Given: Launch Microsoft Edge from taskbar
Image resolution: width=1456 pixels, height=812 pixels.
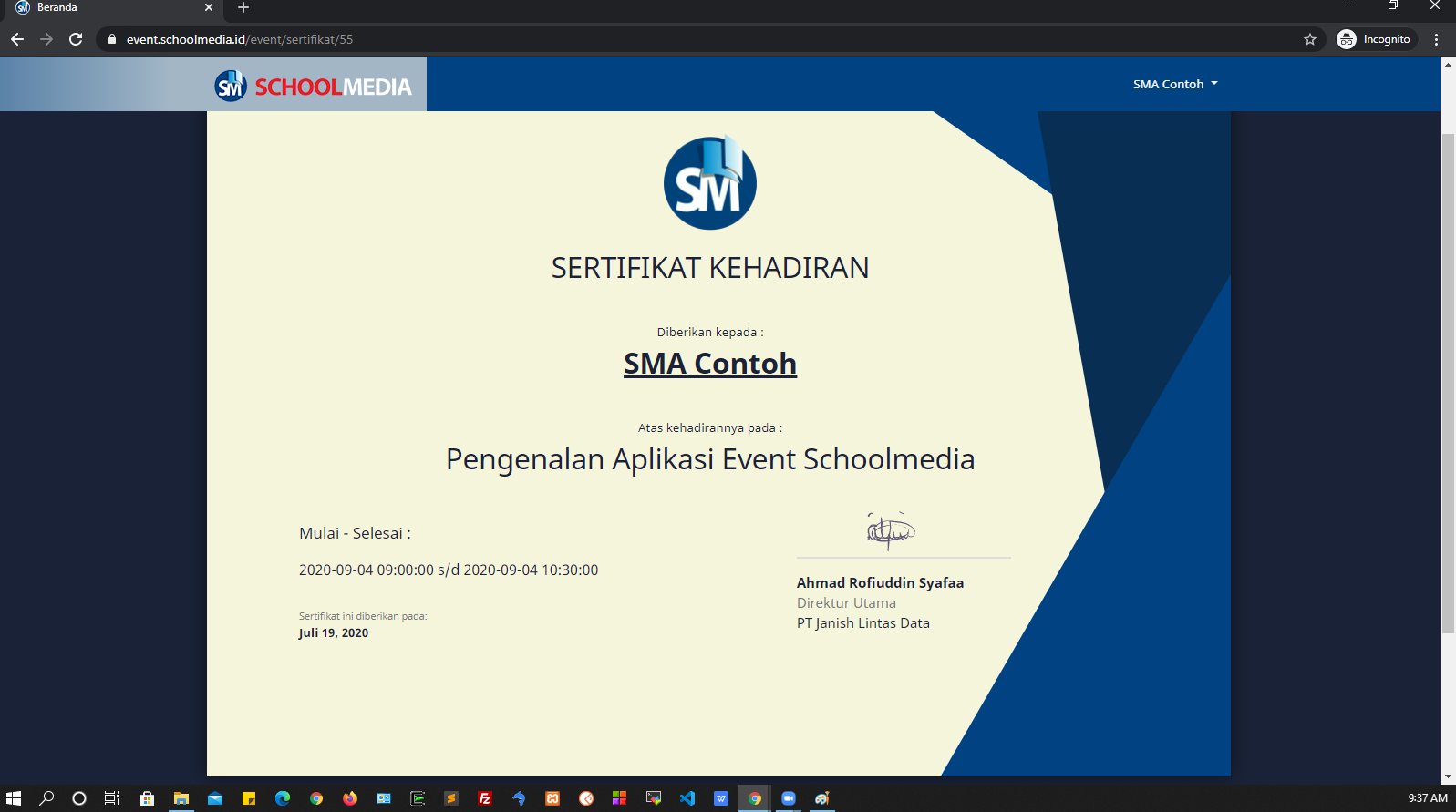Looking at the screenshot, I should pyautogui.click(x=283, y=798).
